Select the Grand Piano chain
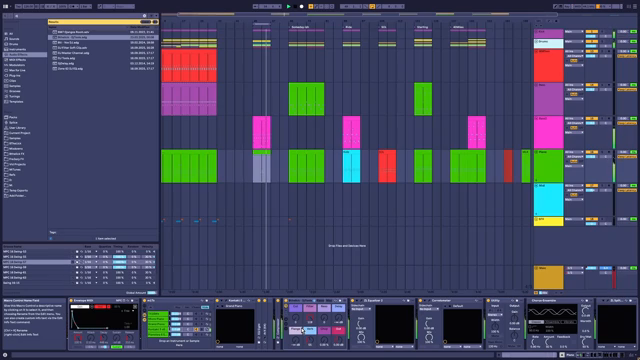The image size is (640, 360). coord(158,324)
